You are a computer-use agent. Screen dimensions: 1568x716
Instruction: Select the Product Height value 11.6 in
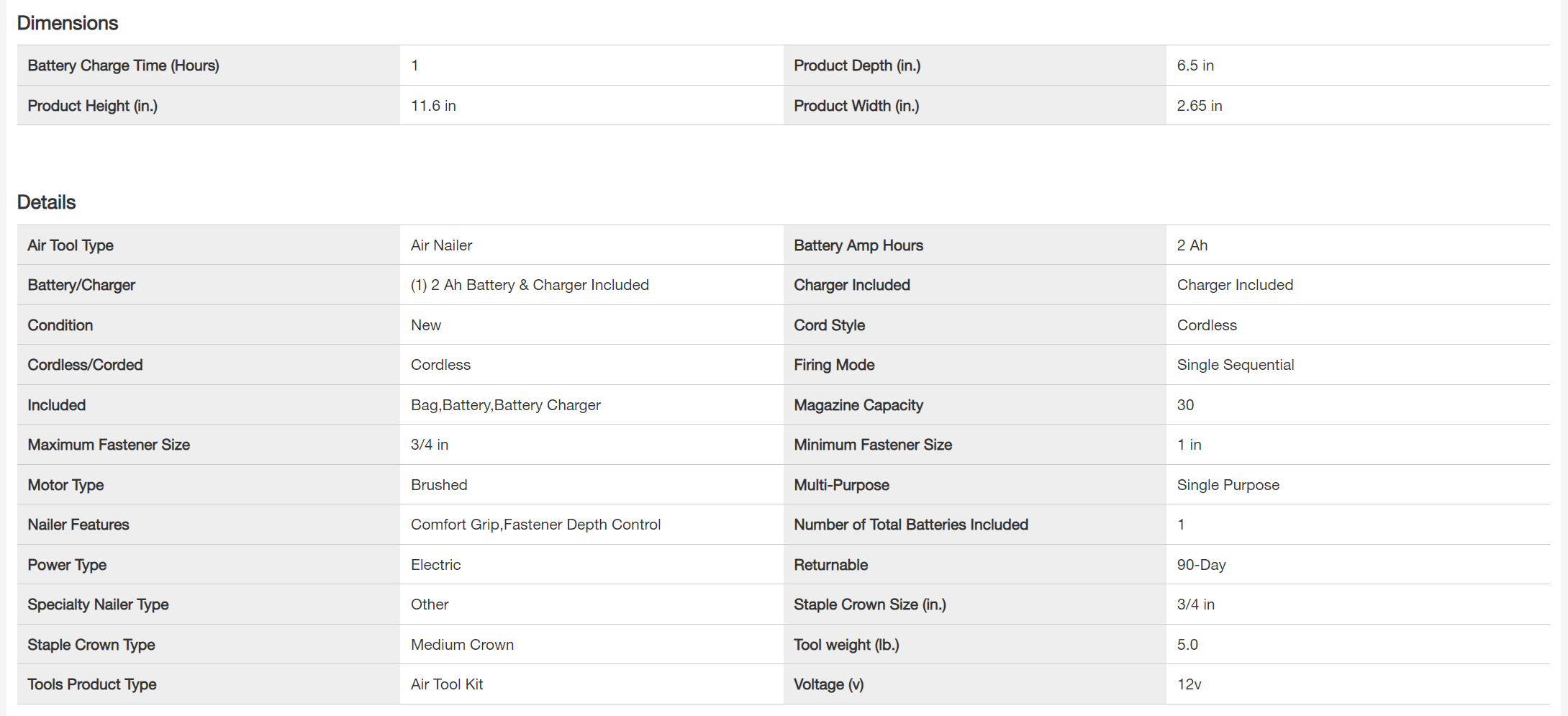433,106
